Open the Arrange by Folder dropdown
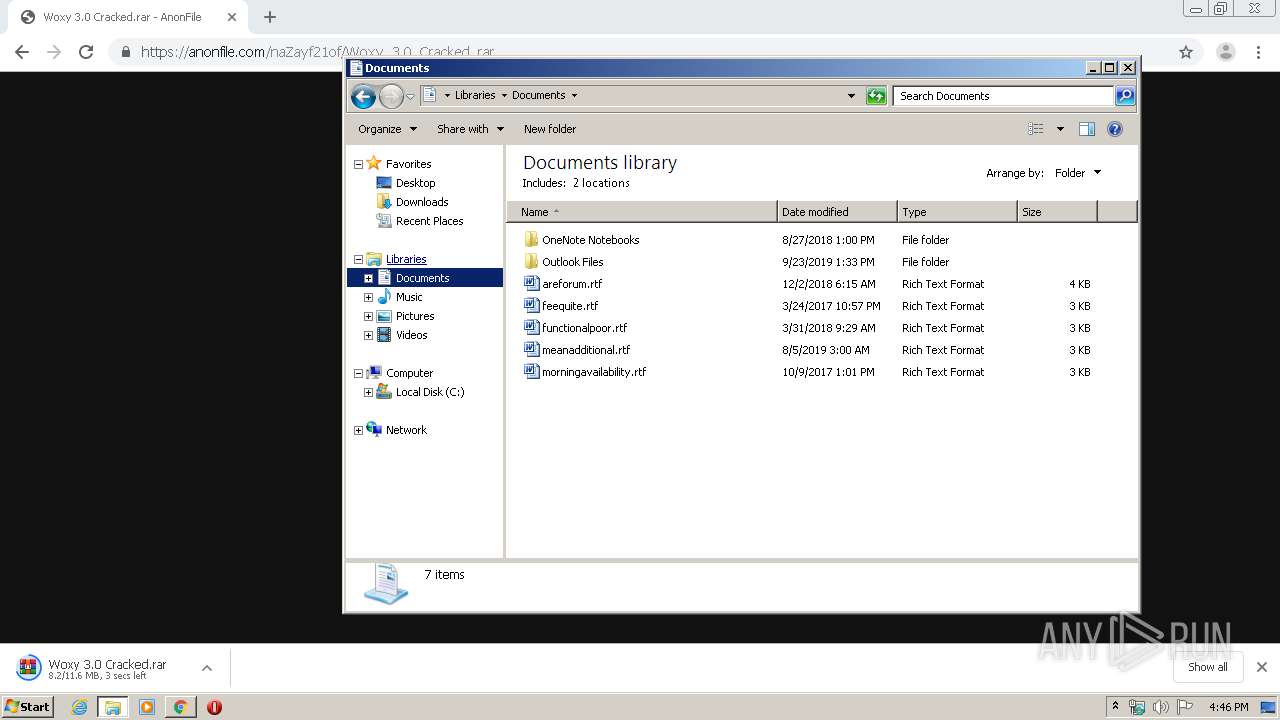Image resolution: width=1280 pixels, height=720 pixels. tap(1078, 173)
